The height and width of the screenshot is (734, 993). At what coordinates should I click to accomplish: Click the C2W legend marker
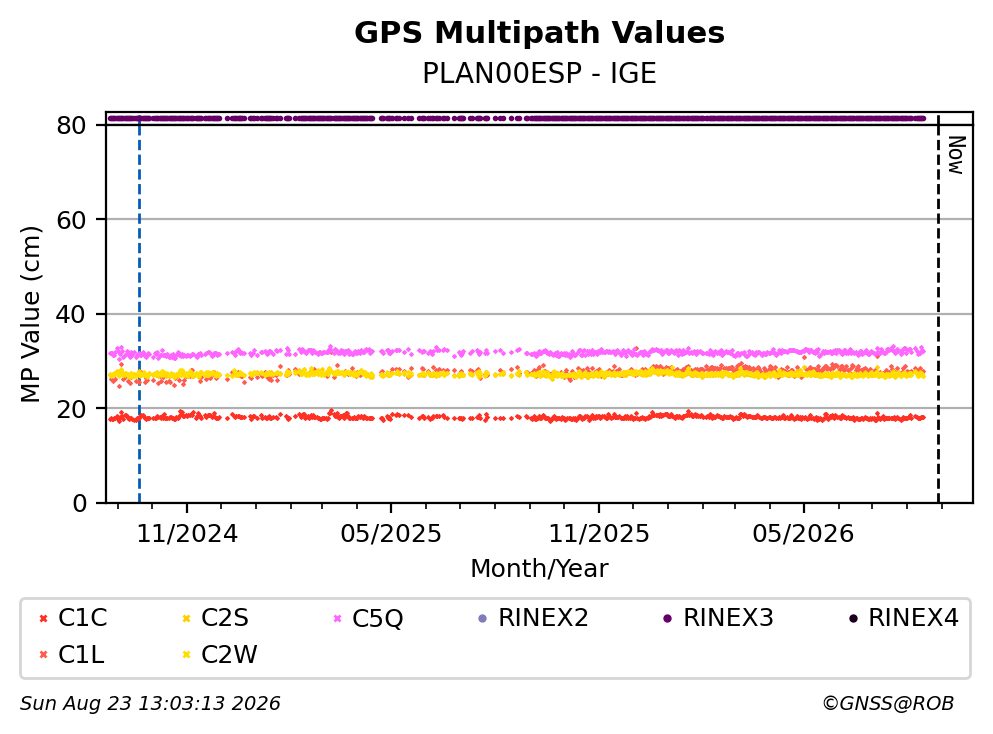click(x=186, y=655)
